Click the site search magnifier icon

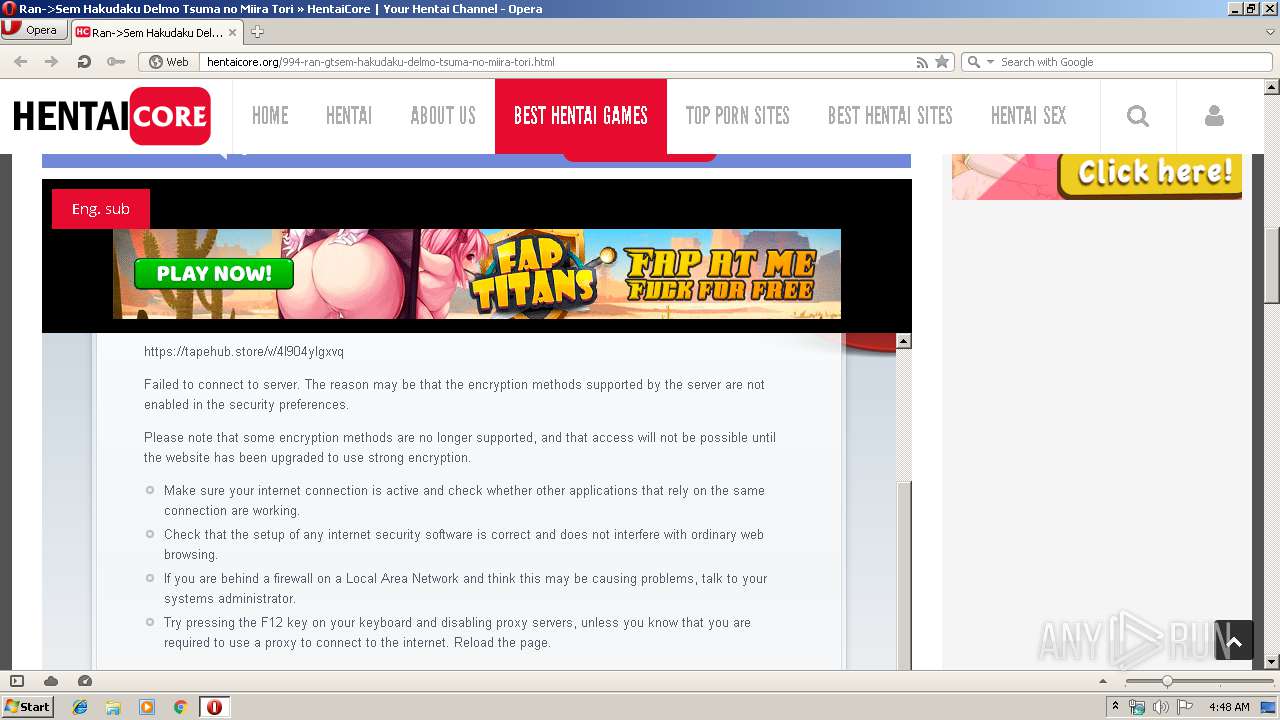coord(1138,116)
